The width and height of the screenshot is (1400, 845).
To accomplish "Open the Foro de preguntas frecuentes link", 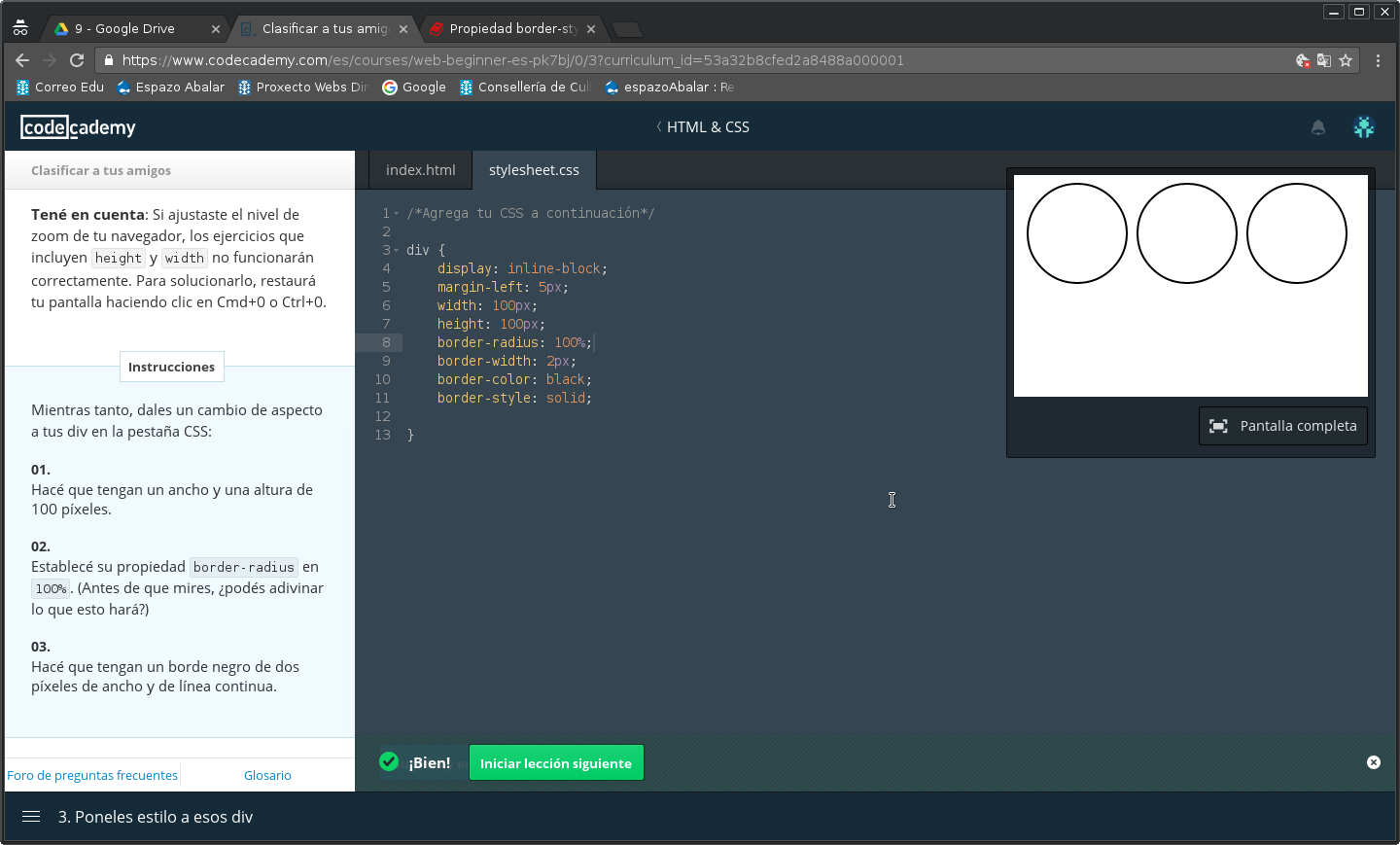I will coord(91,775).
